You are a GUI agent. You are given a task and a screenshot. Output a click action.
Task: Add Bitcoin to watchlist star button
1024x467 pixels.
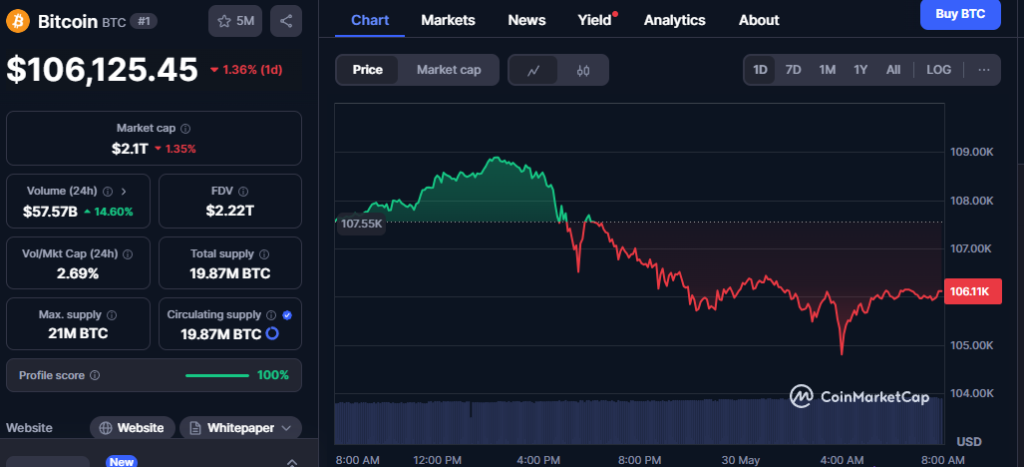pos(235,21)
